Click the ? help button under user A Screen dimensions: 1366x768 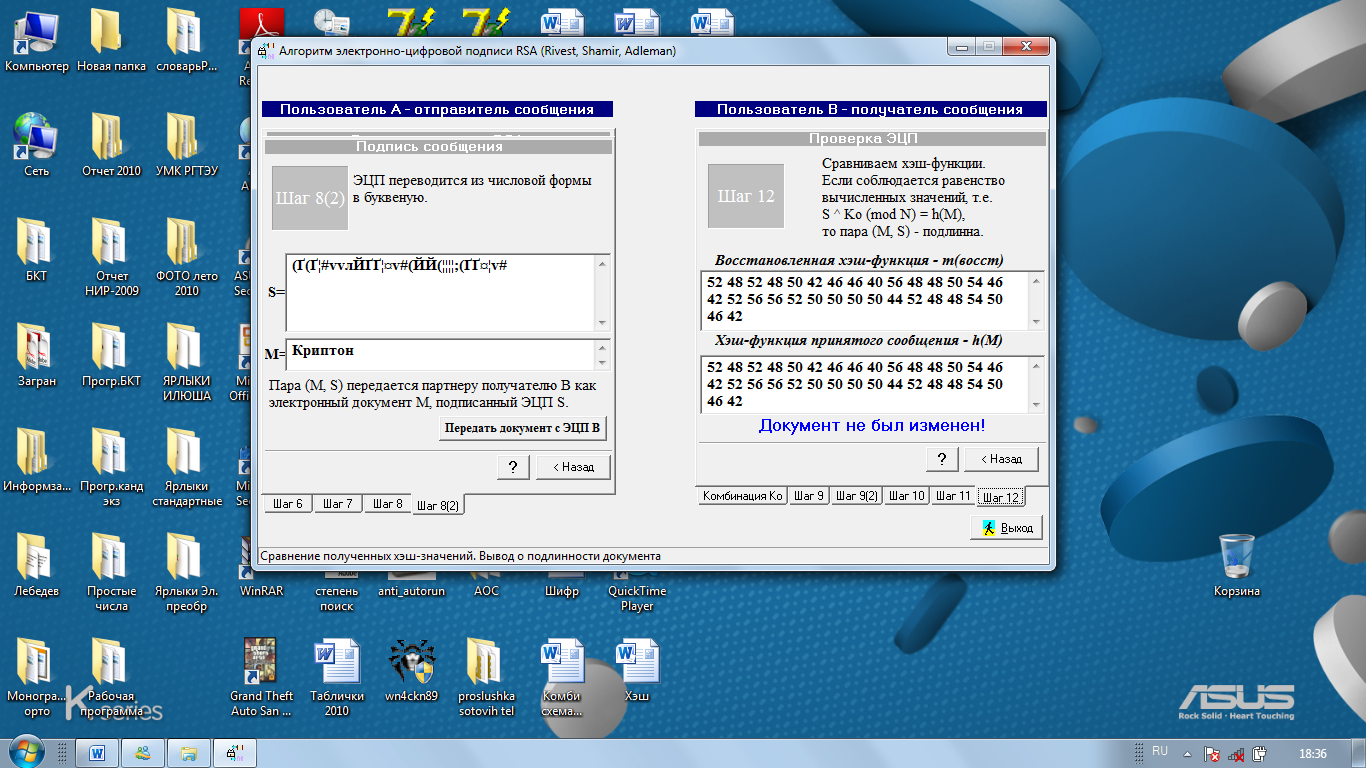coord(513,467)
